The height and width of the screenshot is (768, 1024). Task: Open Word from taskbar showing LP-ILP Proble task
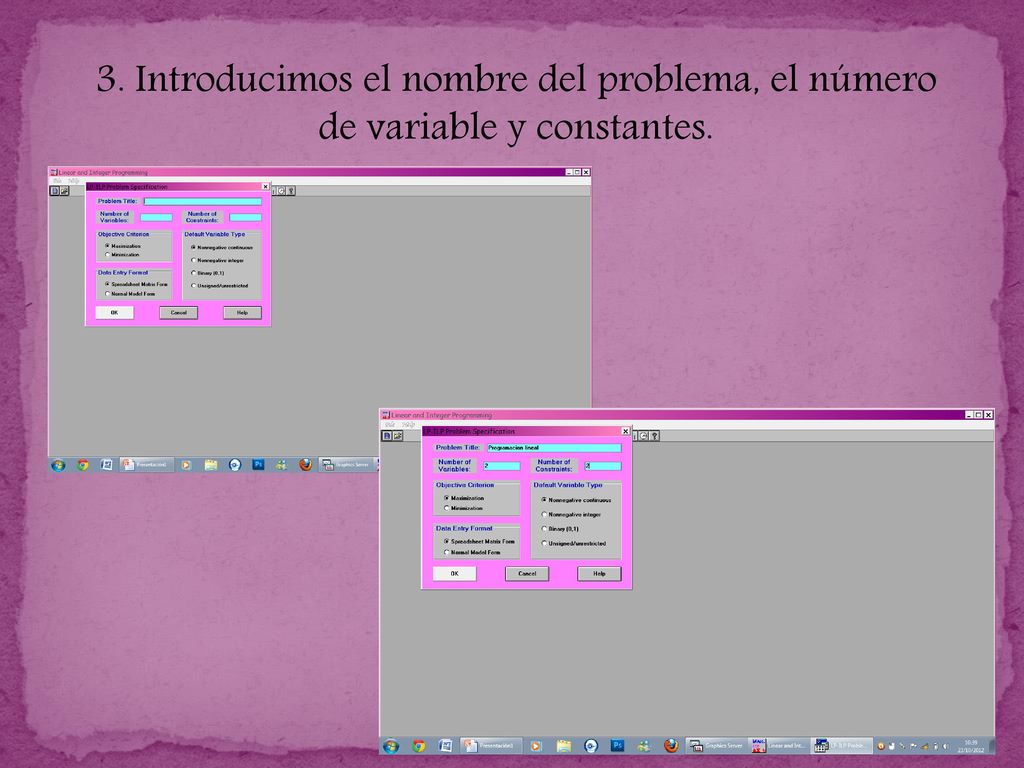pyautogui.click(x=445, y=746)
